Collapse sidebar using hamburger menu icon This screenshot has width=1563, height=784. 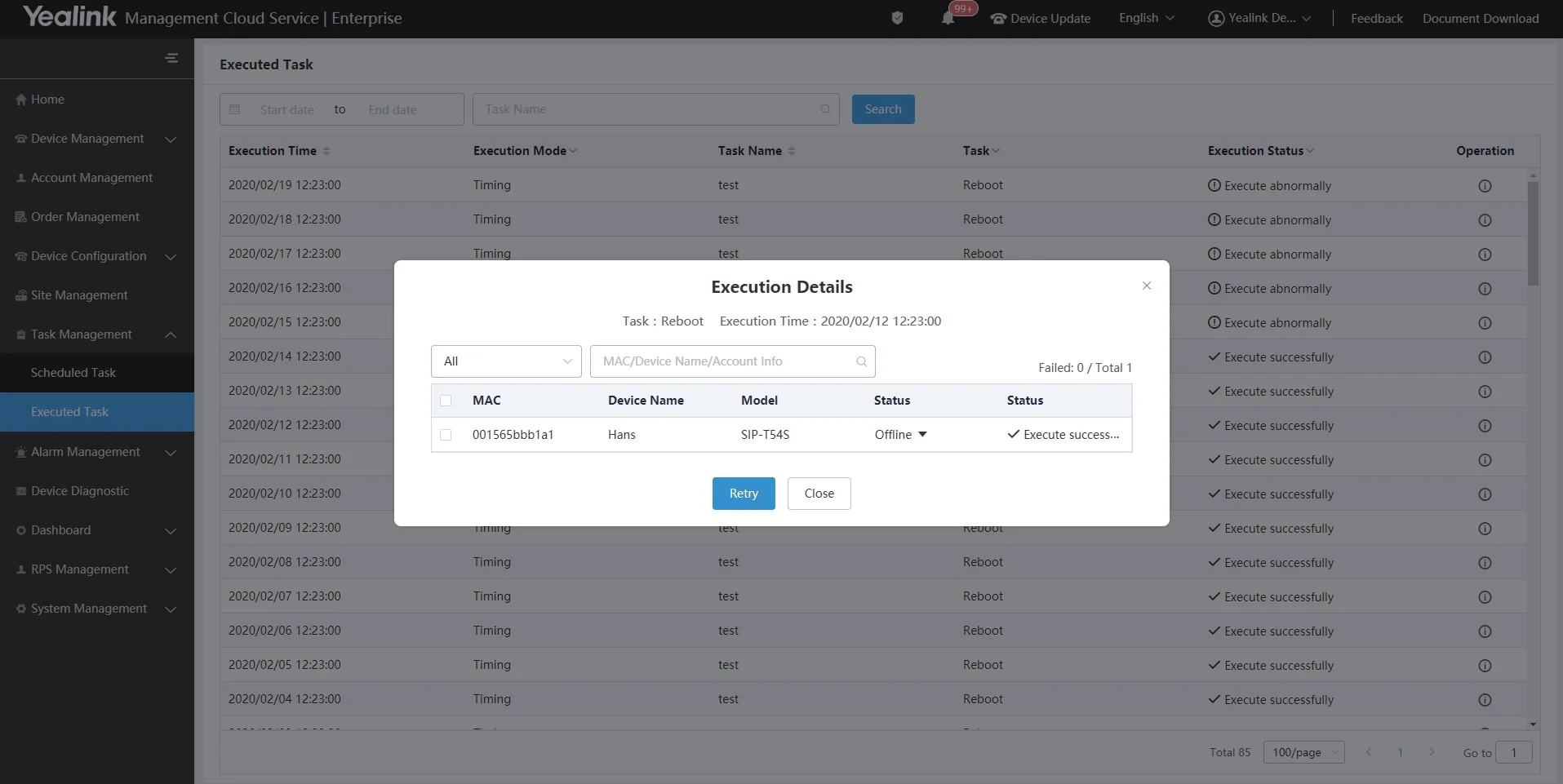(x=171, y=58)
